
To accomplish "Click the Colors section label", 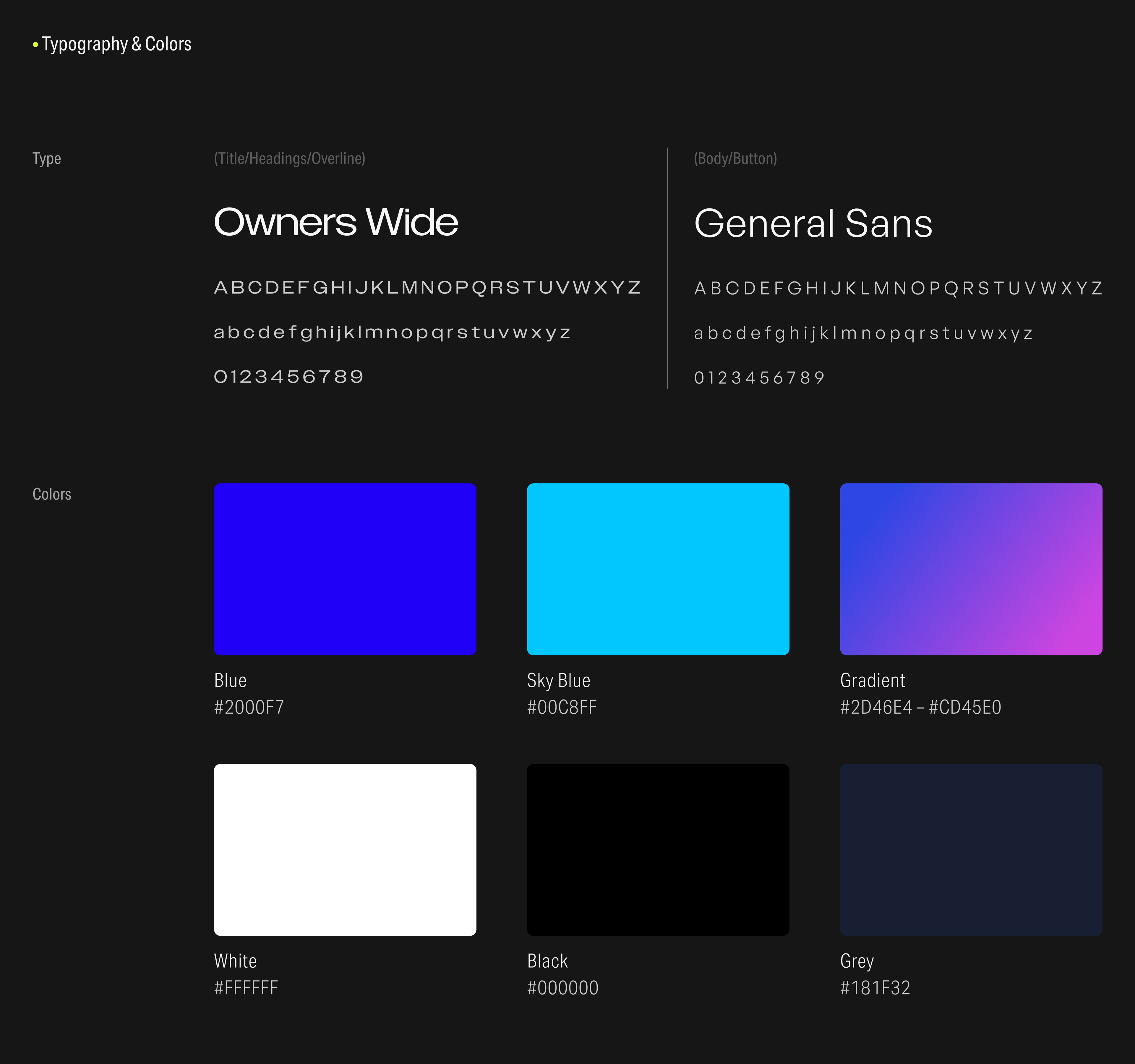I will 52,494.
